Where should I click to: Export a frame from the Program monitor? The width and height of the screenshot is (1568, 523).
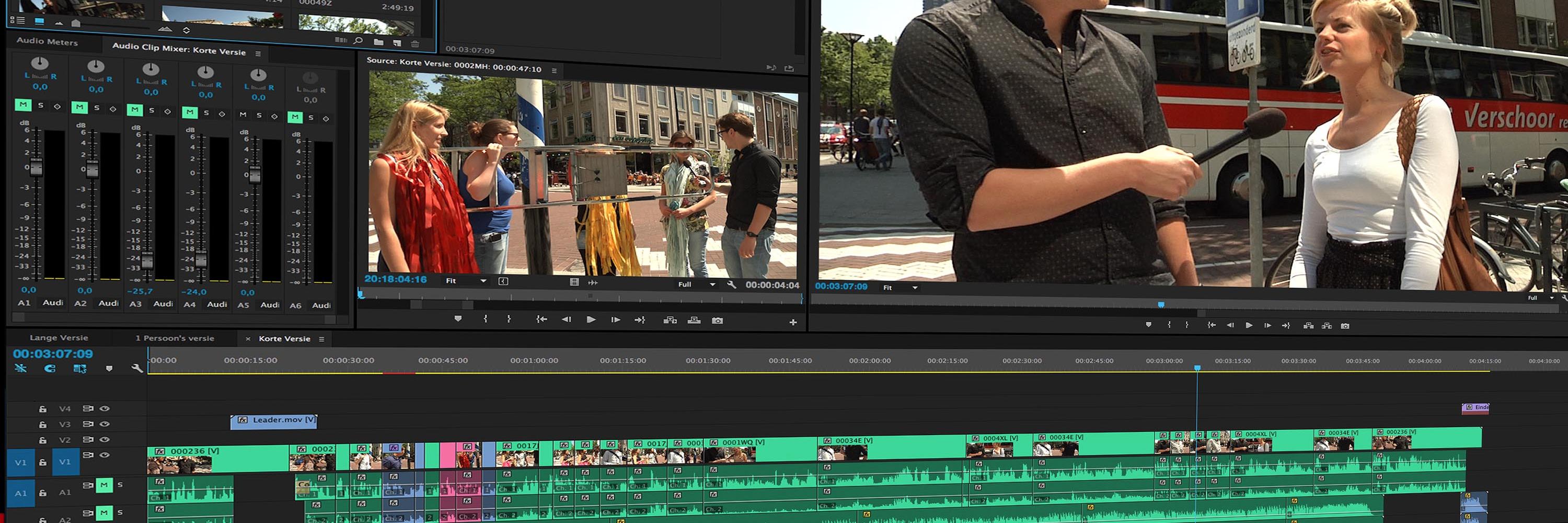(x=1345, y=326)
